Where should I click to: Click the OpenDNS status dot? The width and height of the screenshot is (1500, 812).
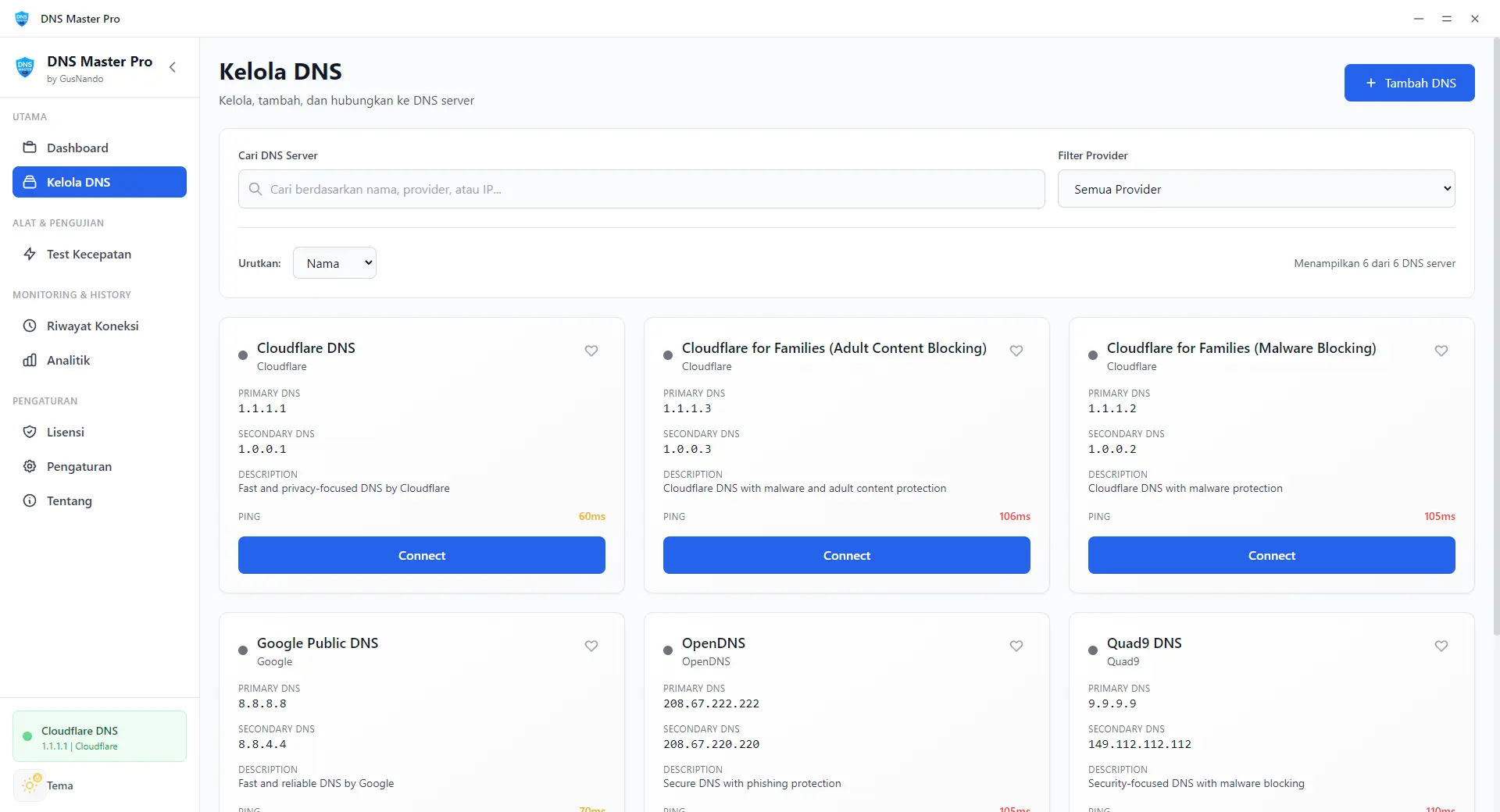(668, 650)
